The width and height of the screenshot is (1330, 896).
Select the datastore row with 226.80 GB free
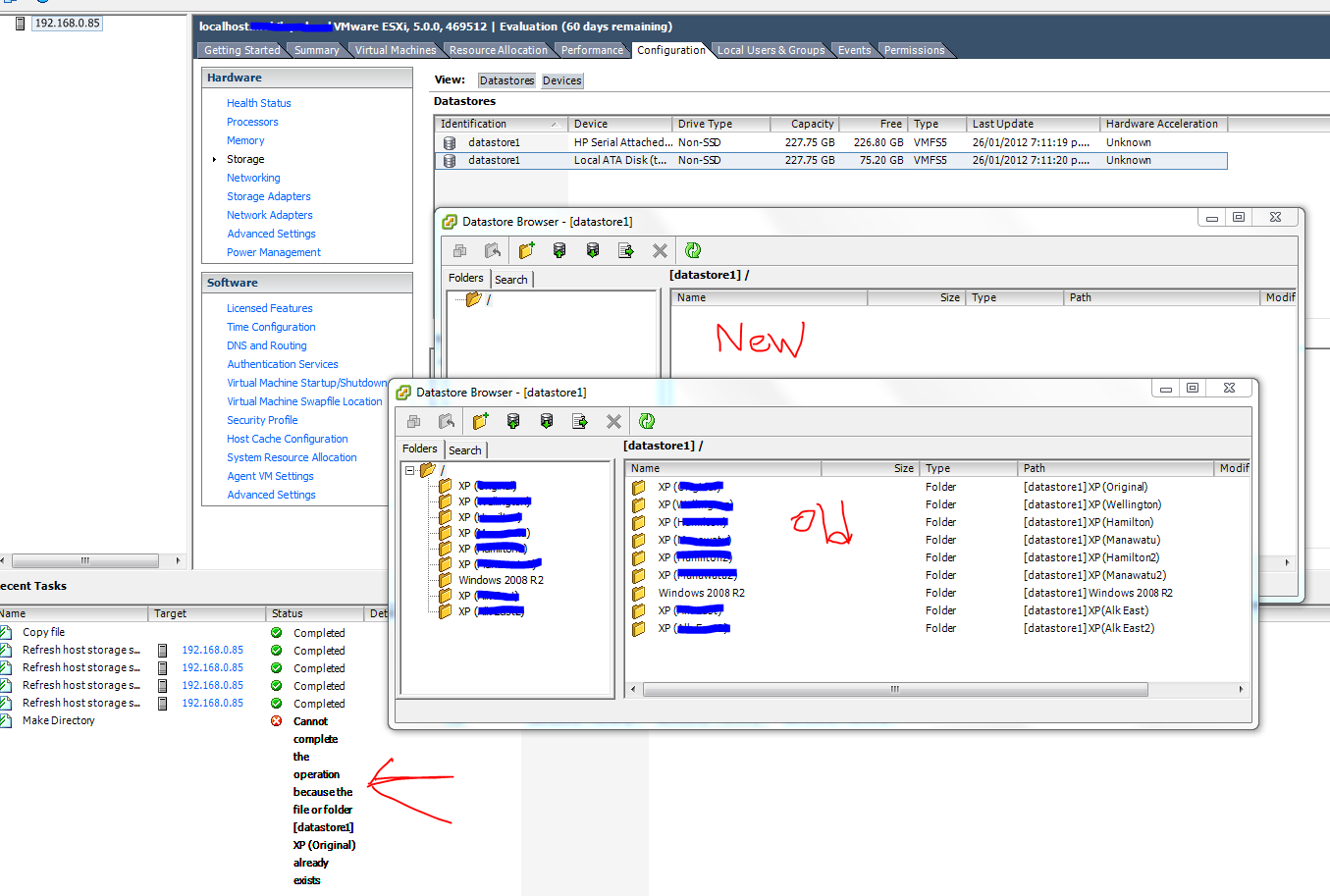pos(830,142)
